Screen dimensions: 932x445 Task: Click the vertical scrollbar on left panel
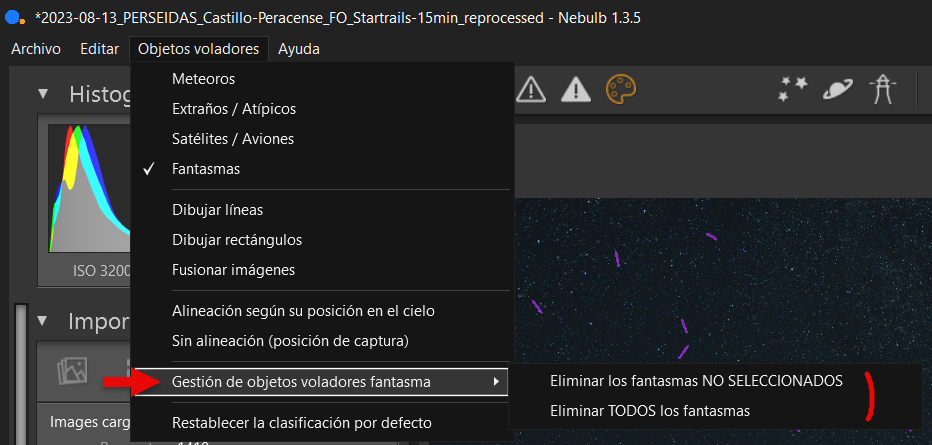[x=21, y=374]
